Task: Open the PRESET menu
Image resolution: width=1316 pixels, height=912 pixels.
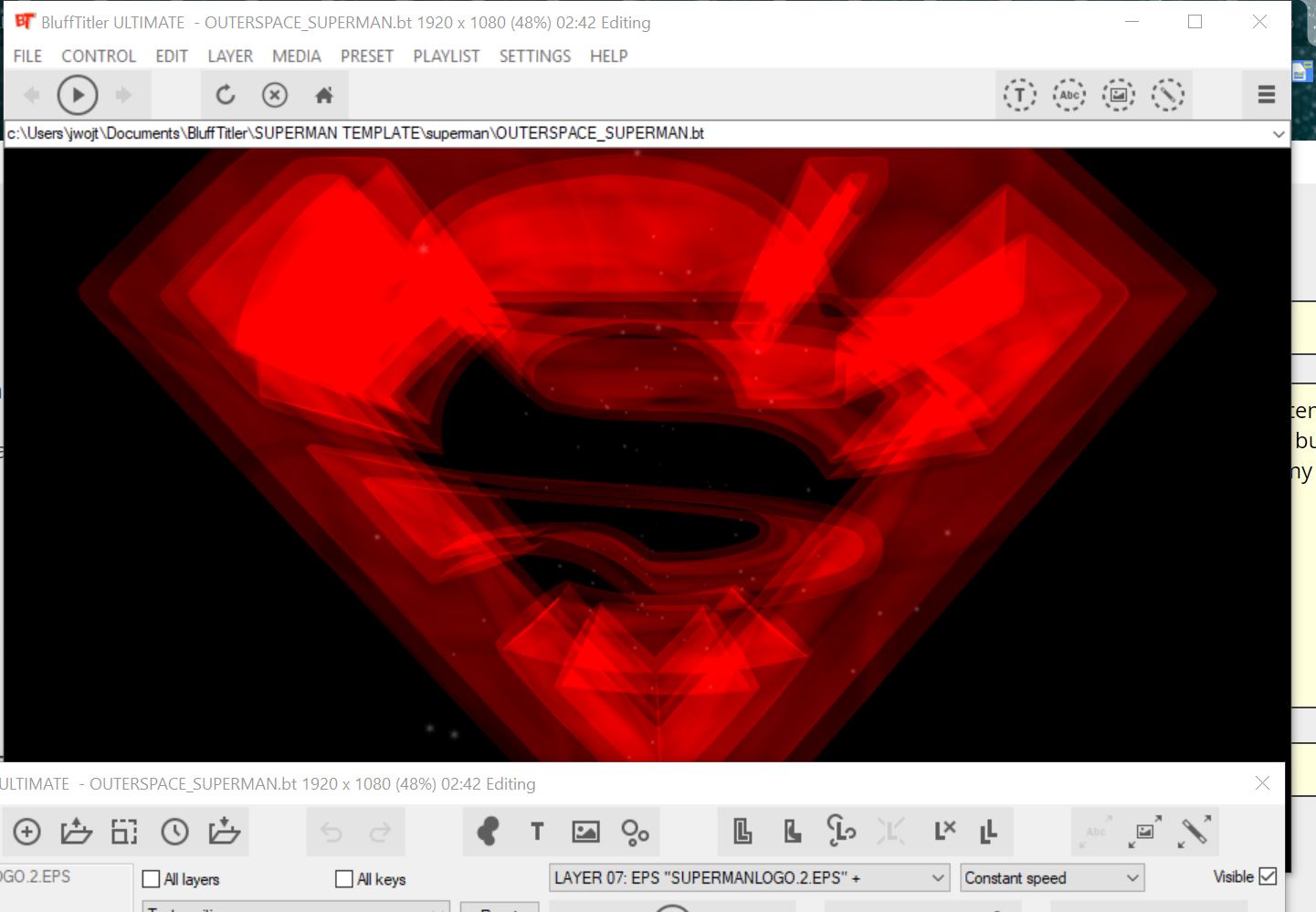Action: point(367,57)
